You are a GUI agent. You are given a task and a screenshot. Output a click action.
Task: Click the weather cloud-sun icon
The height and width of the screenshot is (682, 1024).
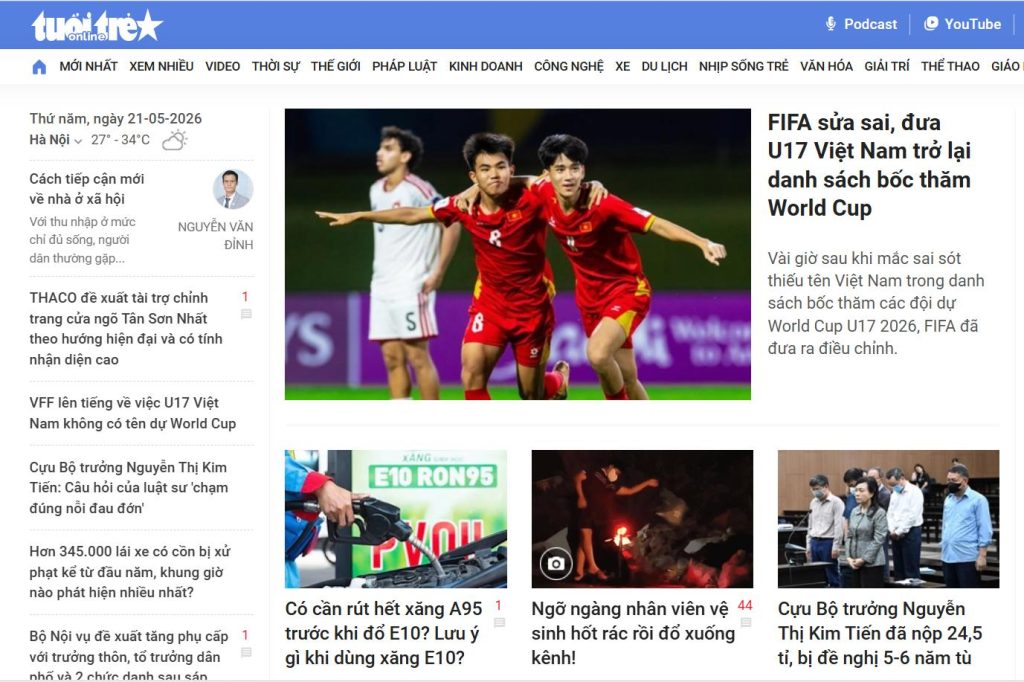(x=174, y=140)
